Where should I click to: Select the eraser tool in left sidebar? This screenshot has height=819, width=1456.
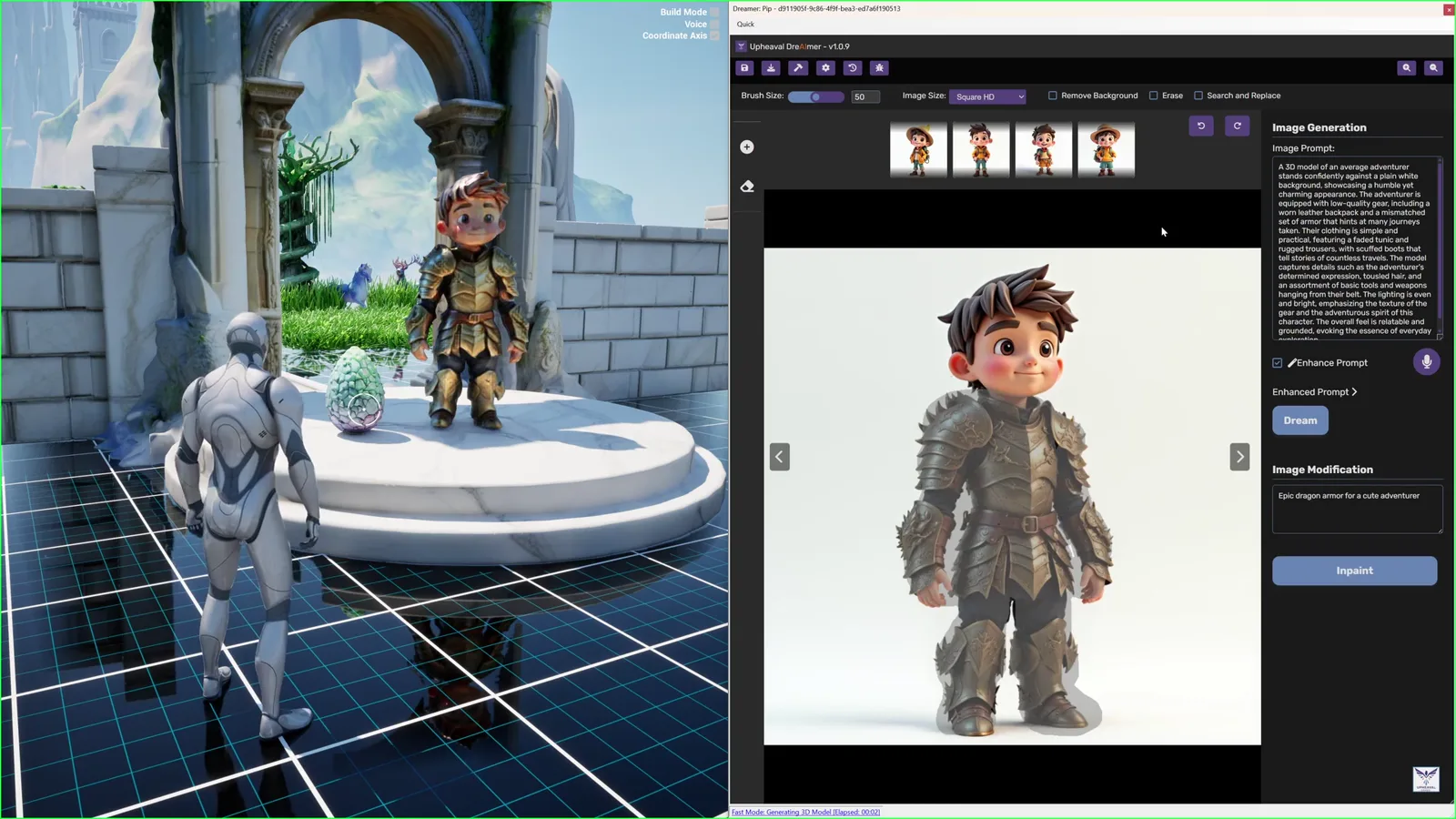[x=747, y=187]
